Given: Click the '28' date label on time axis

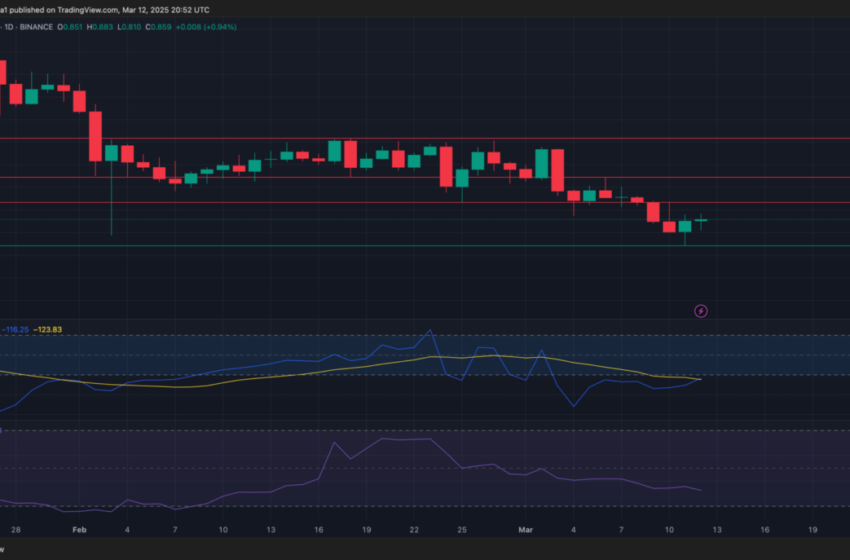Looking at the screenshot, I should click(x=16, y=530).
